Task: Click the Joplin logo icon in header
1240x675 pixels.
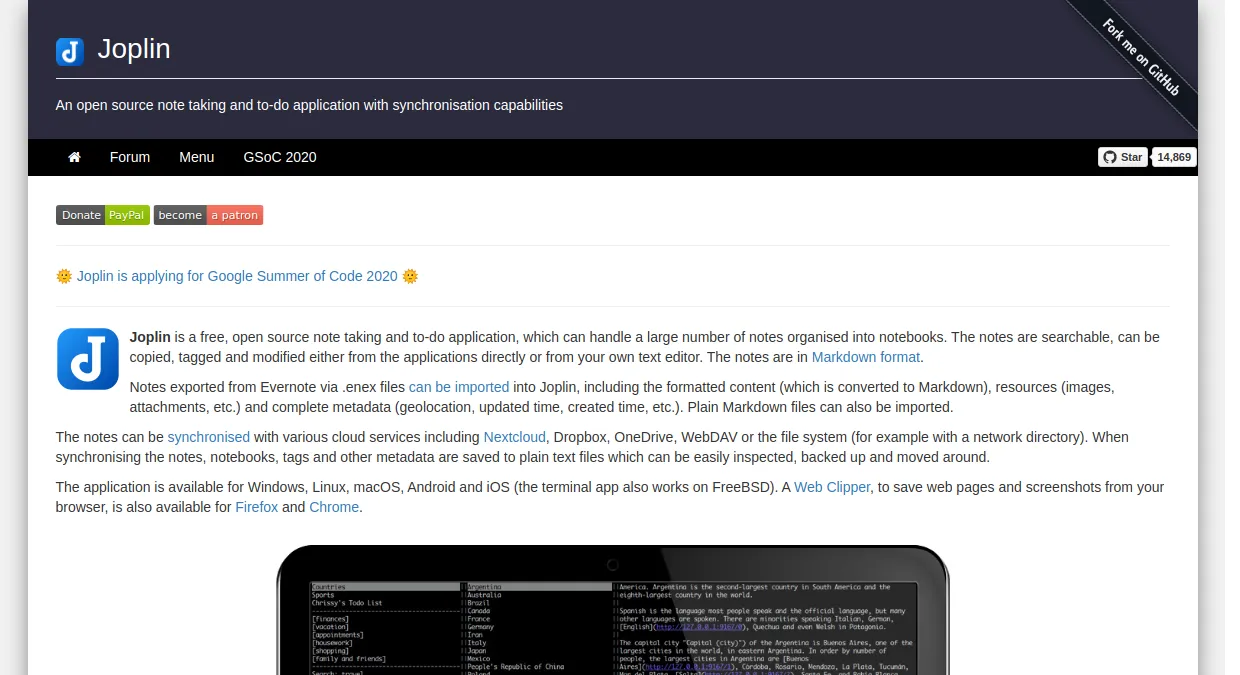Action: coord(70,52)
